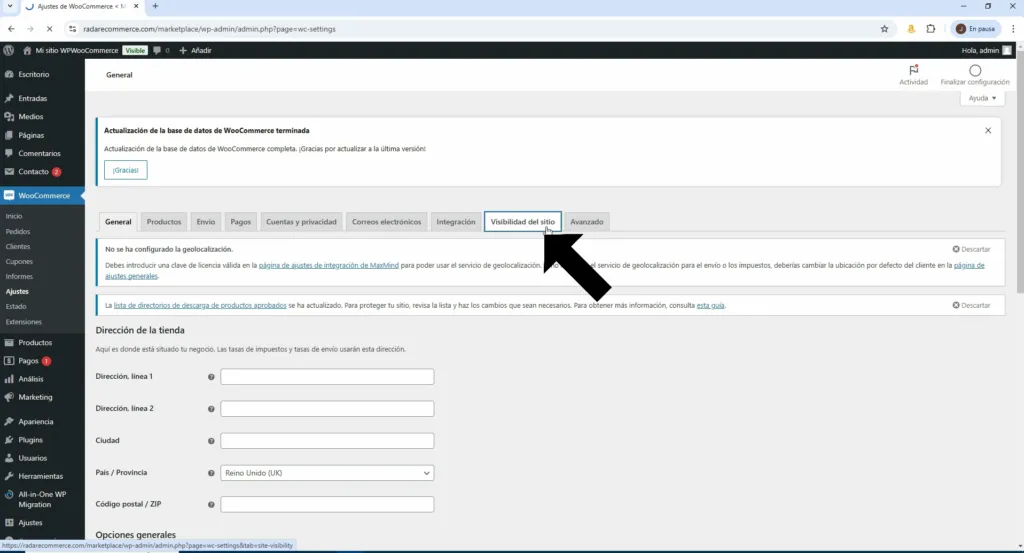The width and height of the screenshot is (1024, 553).
Task: Click the Análisis chart icon
Action: [x=9, y=379]
